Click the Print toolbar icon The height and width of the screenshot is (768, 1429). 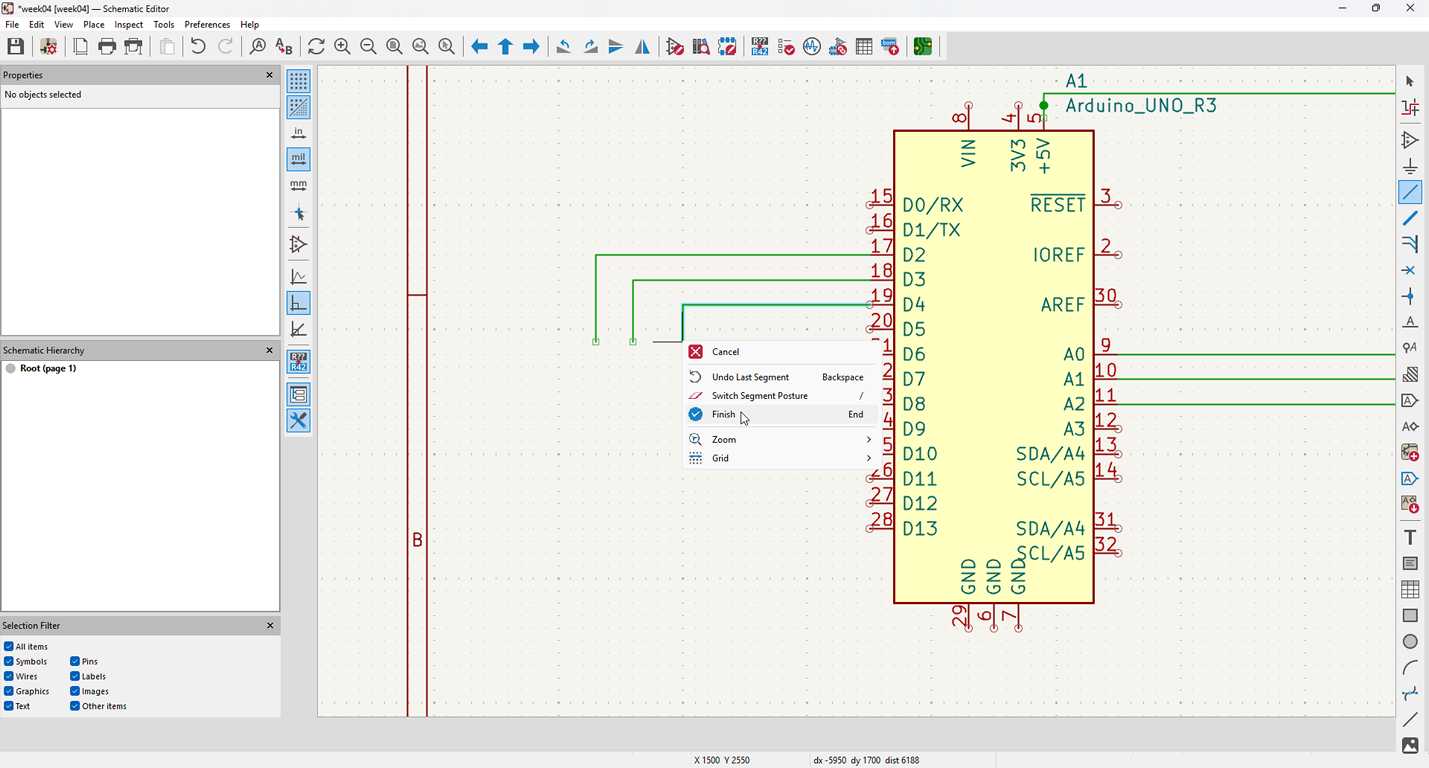pyautogui.click(x=107, y=46)
